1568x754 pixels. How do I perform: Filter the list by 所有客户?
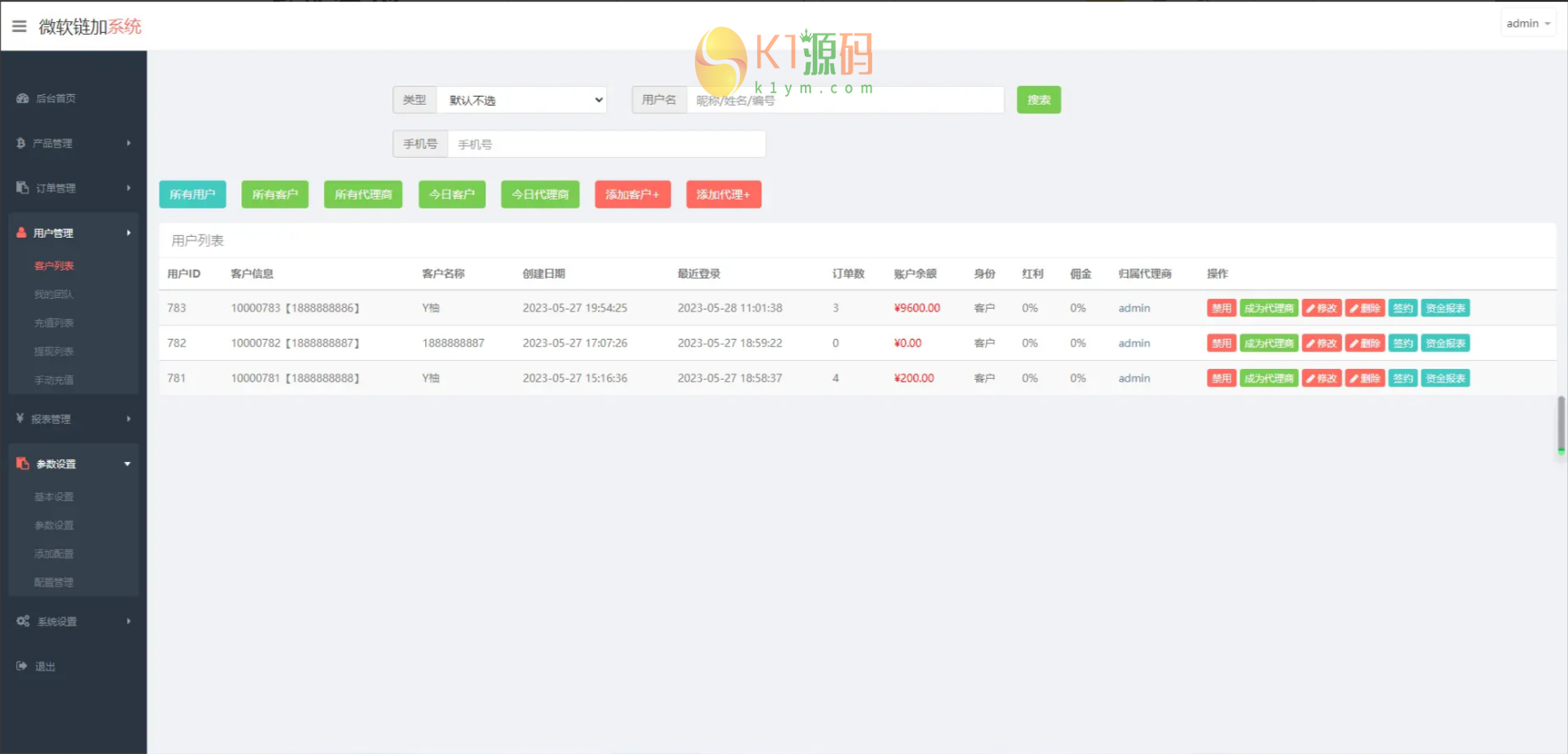275,194
